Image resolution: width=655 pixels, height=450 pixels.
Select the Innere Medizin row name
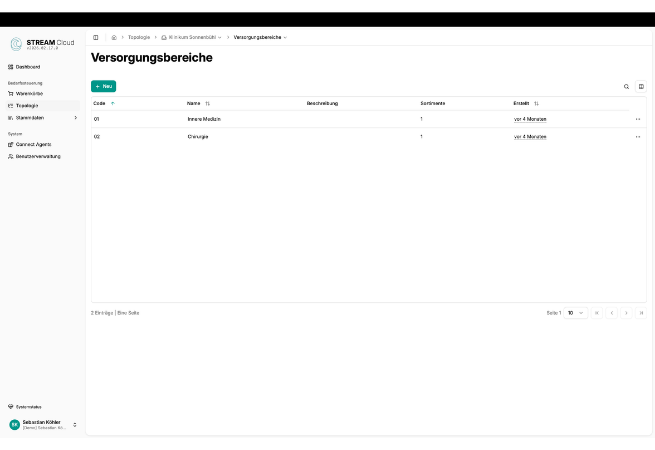click(x=204, y=119)
